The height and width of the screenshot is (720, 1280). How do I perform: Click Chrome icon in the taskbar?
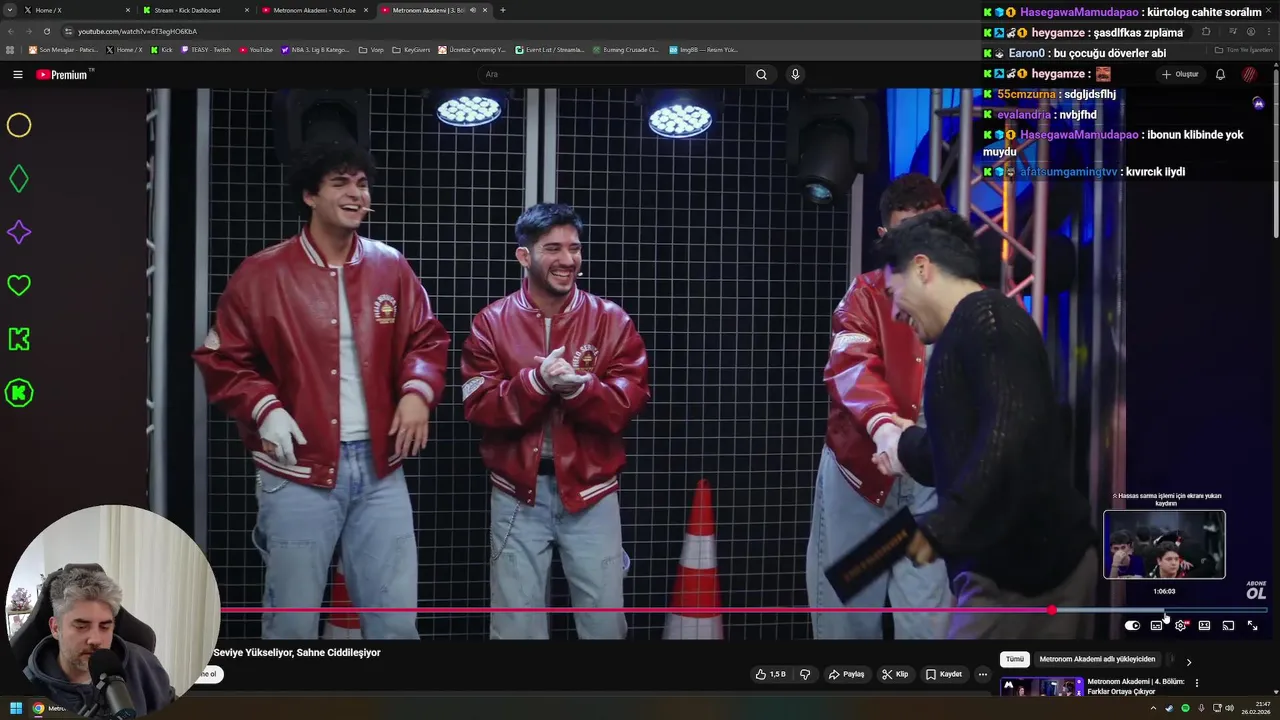pos(38,708)
